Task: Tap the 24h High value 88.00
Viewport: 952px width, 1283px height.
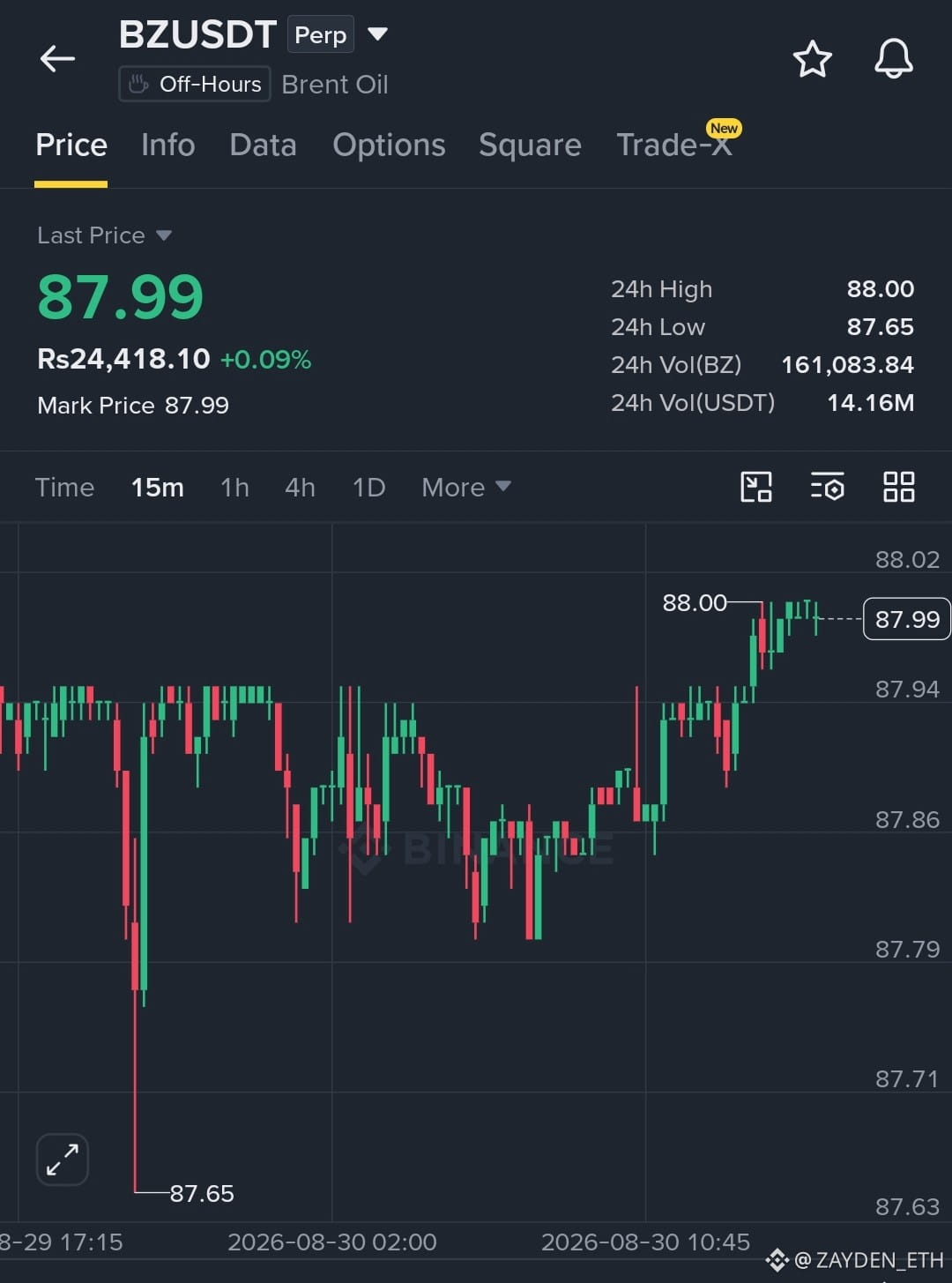Action: pos(880,289)
